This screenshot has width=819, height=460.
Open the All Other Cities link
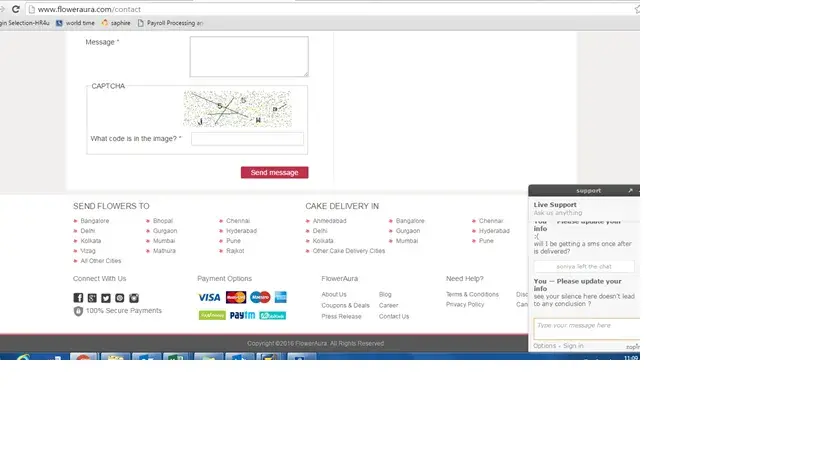(x=101, y=261)
